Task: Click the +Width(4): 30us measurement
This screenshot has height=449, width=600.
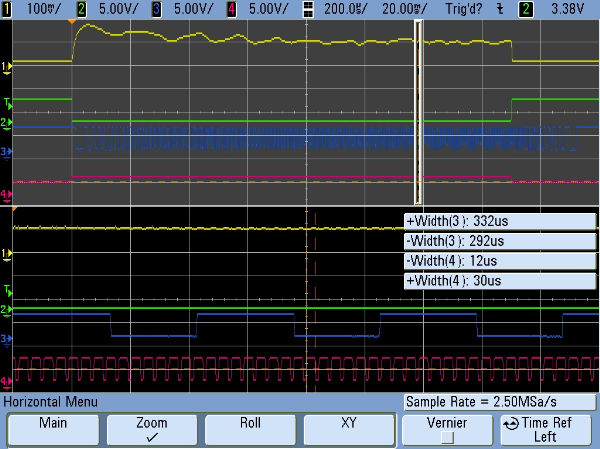Action: pyautogui.click(x=500, y=281)
